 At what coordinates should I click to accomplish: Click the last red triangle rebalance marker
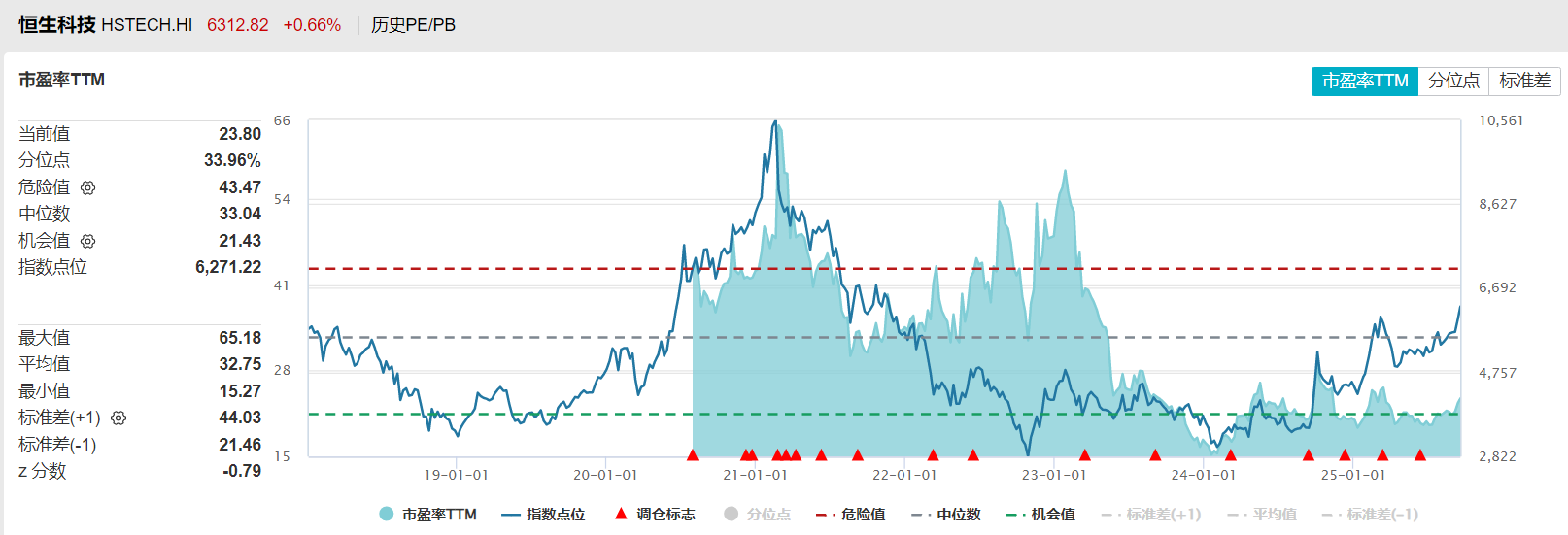click(1419, 454)
